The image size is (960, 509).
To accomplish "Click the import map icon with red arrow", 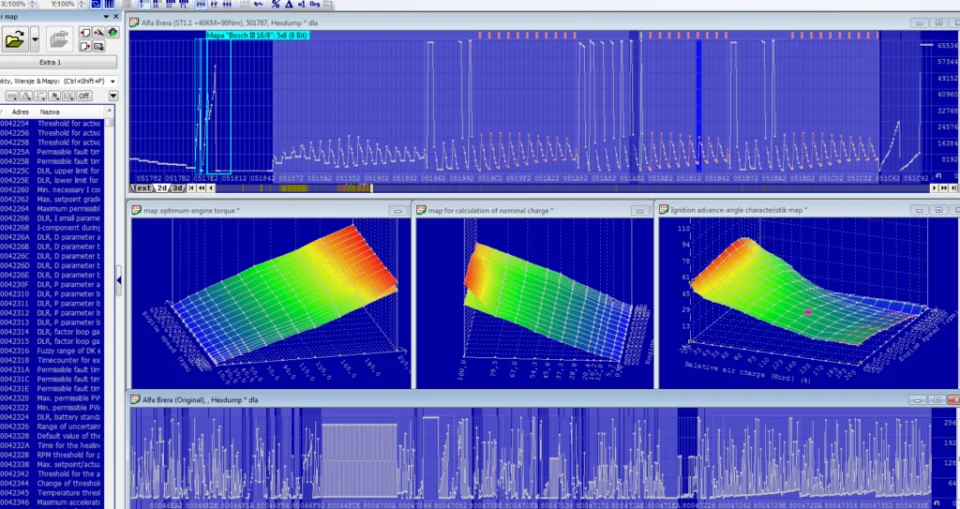I will (84, 32).
